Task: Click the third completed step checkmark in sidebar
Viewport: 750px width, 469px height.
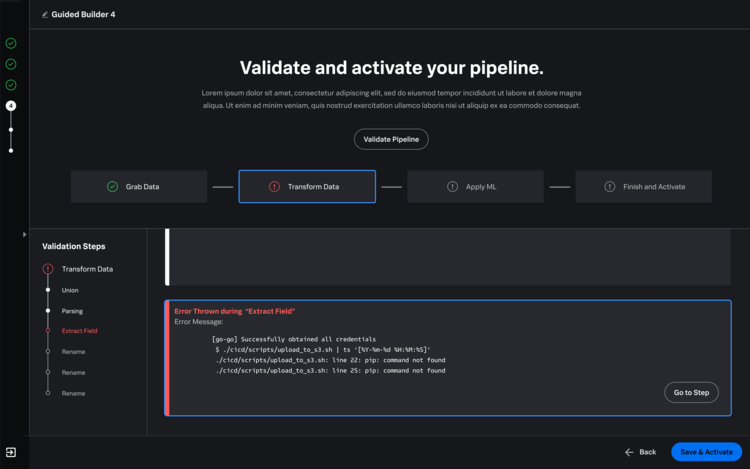Action: point(11,85)
